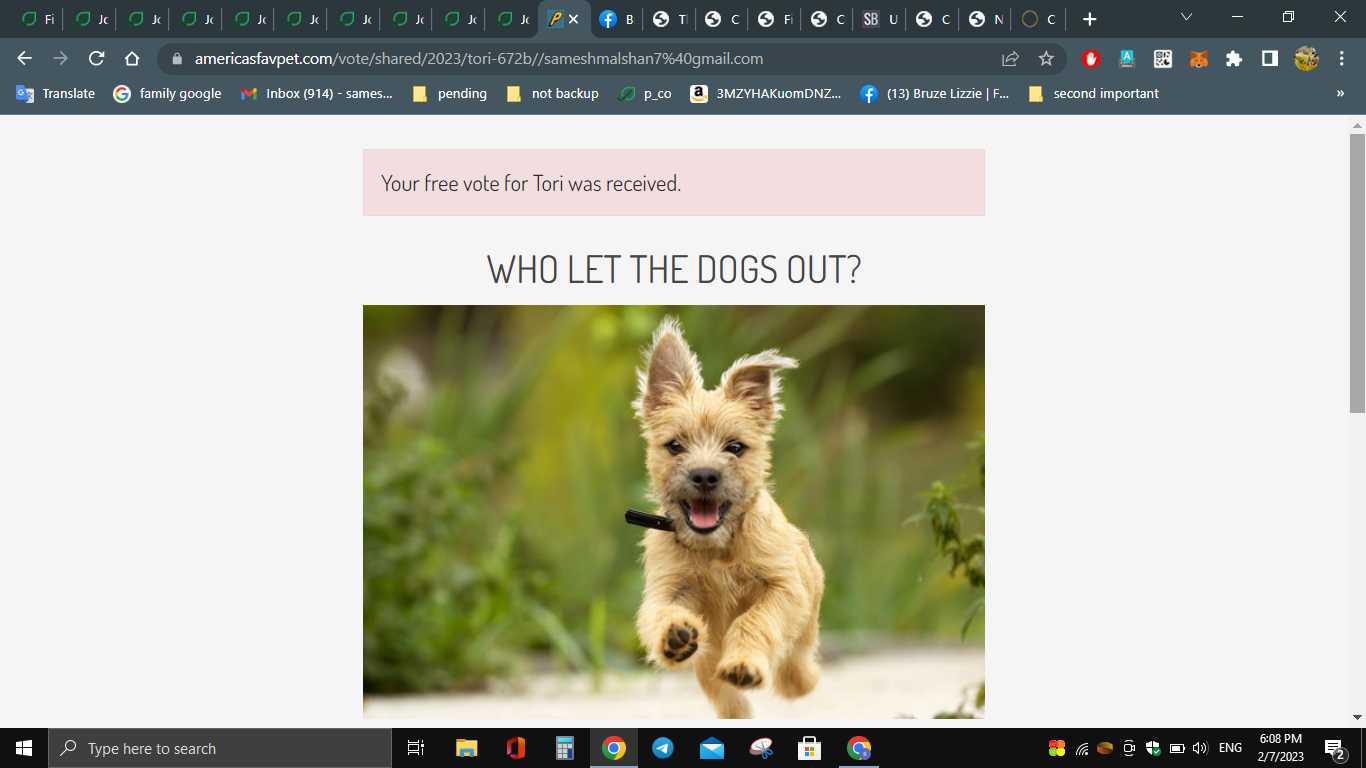
Task: Open the MetaMask fox extension
Action: tap(1198, 59)
